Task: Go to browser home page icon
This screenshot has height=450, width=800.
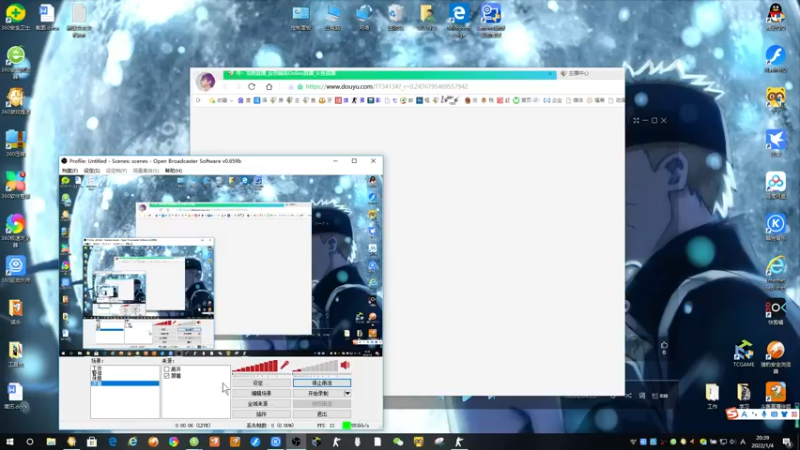Action: click(x=269, y=87)
